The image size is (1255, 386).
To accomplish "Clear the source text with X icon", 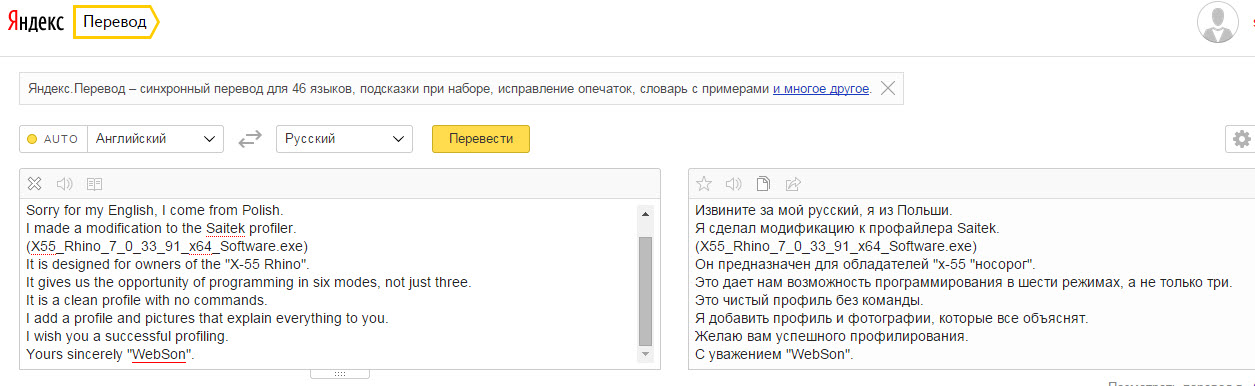I will coord(35,183).
